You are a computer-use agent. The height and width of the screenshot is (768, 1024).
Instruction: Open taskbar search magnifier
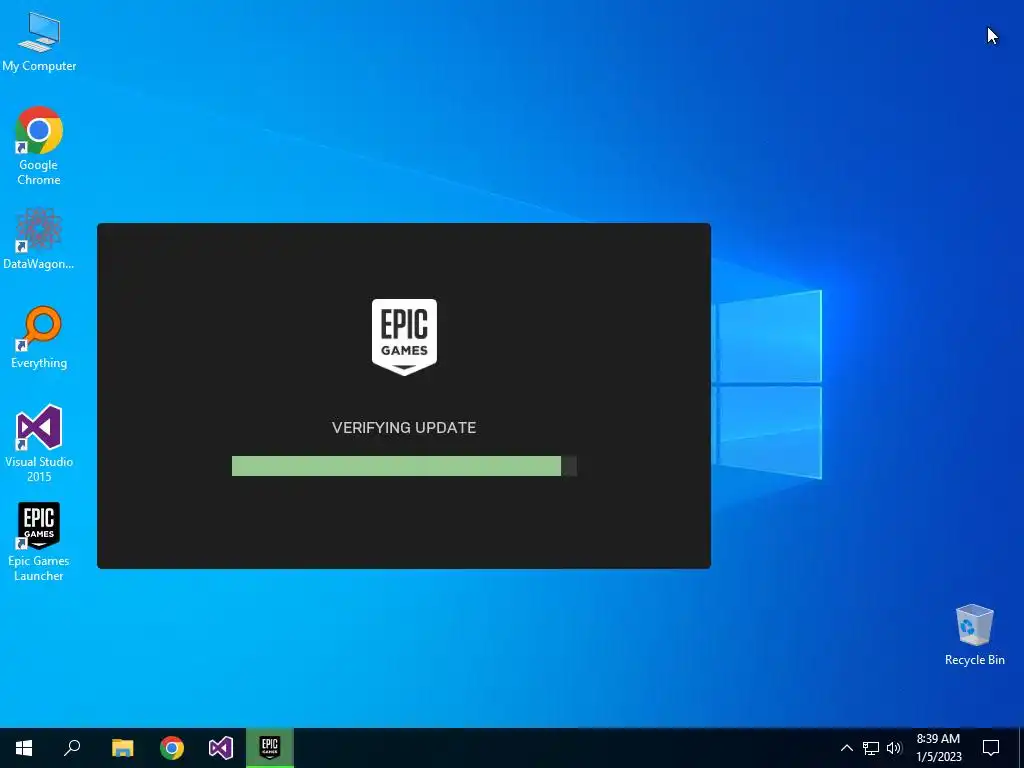tap(72, 748)
